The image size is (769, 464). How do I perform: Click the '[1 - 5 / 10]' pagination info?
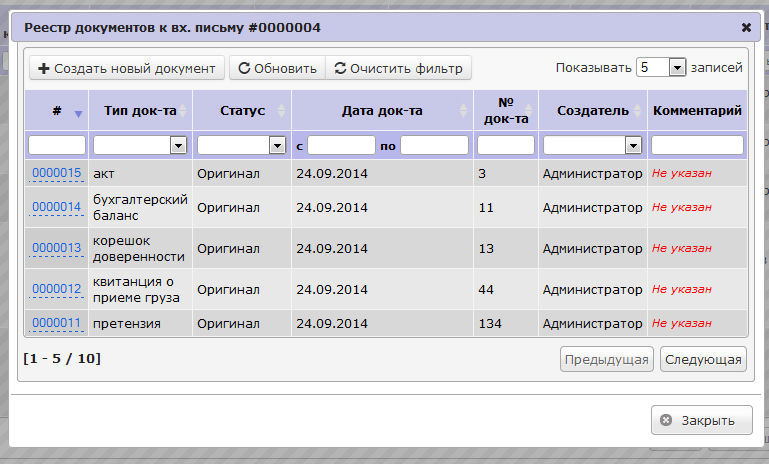(x=62, y=359)
